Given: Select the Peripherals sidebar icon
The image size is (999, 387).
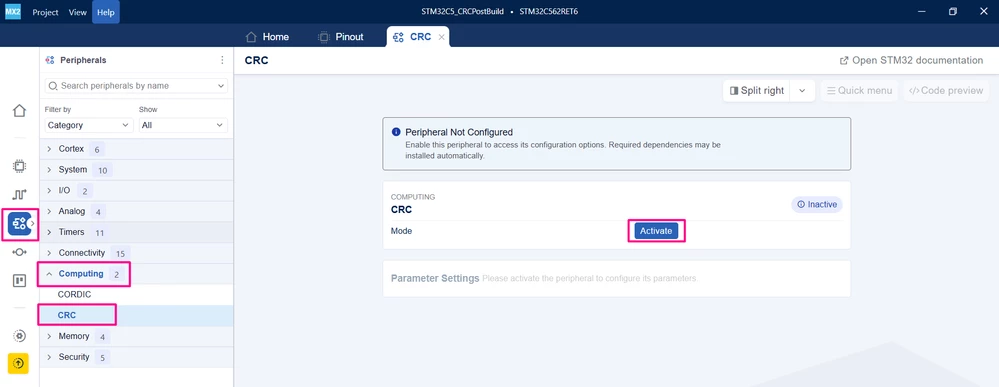Looking at the screenshot, I should click(19, 224).
